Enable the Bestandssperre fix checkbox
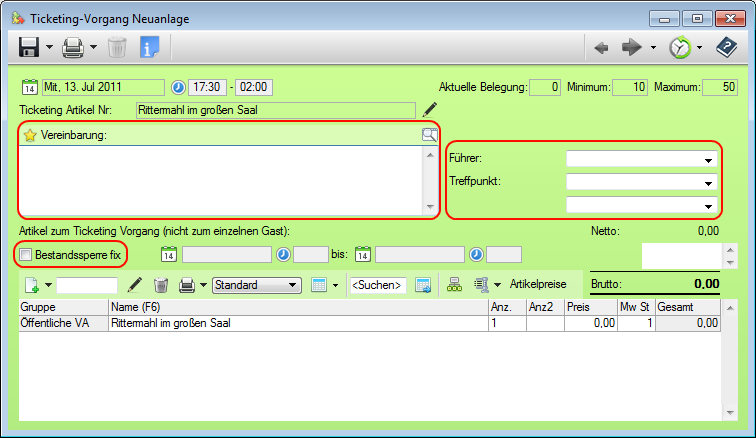 [x=27, y=255]
